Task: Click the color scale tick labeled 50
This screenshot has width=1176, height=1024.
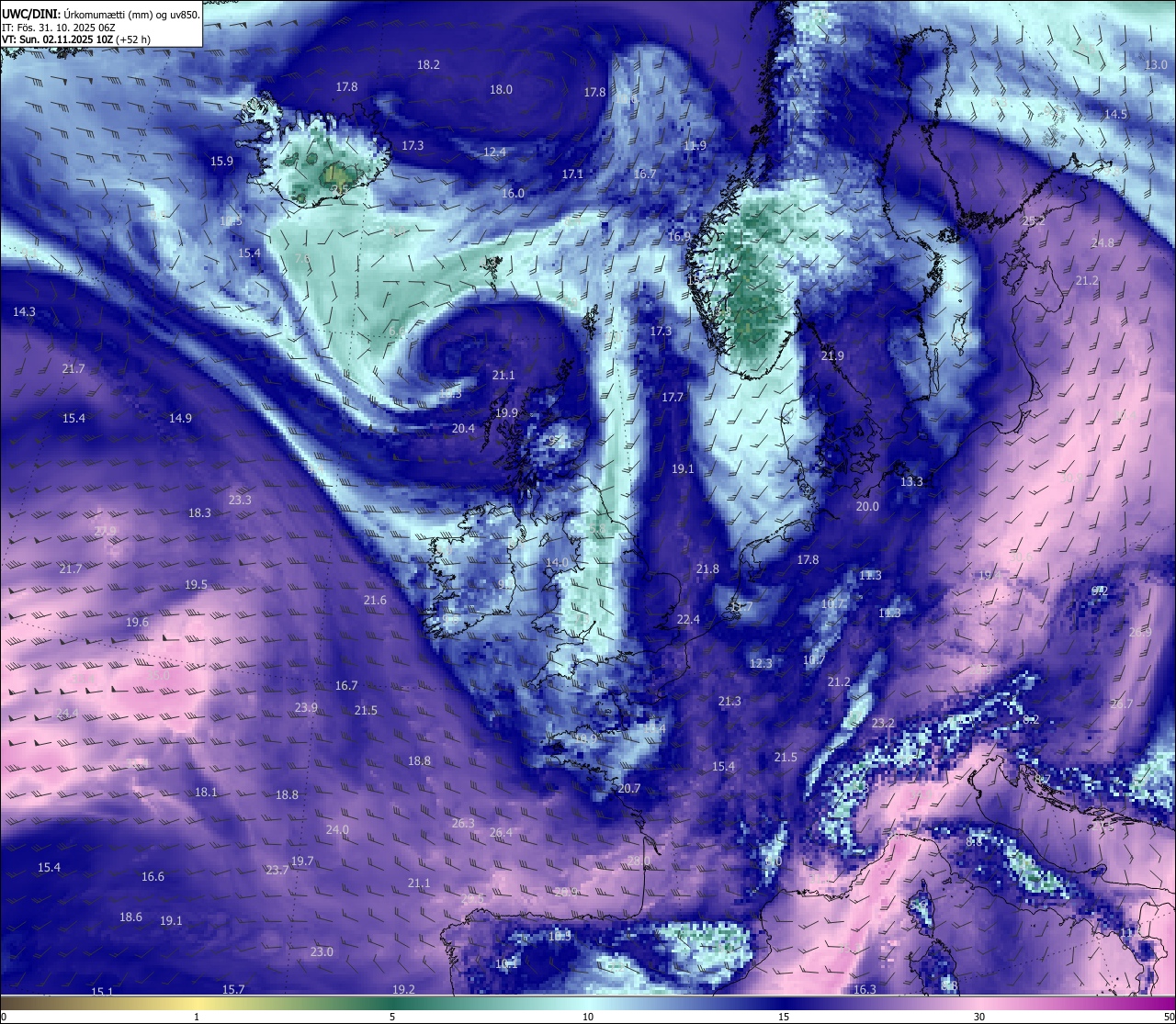Action: pos(1169,1017)
